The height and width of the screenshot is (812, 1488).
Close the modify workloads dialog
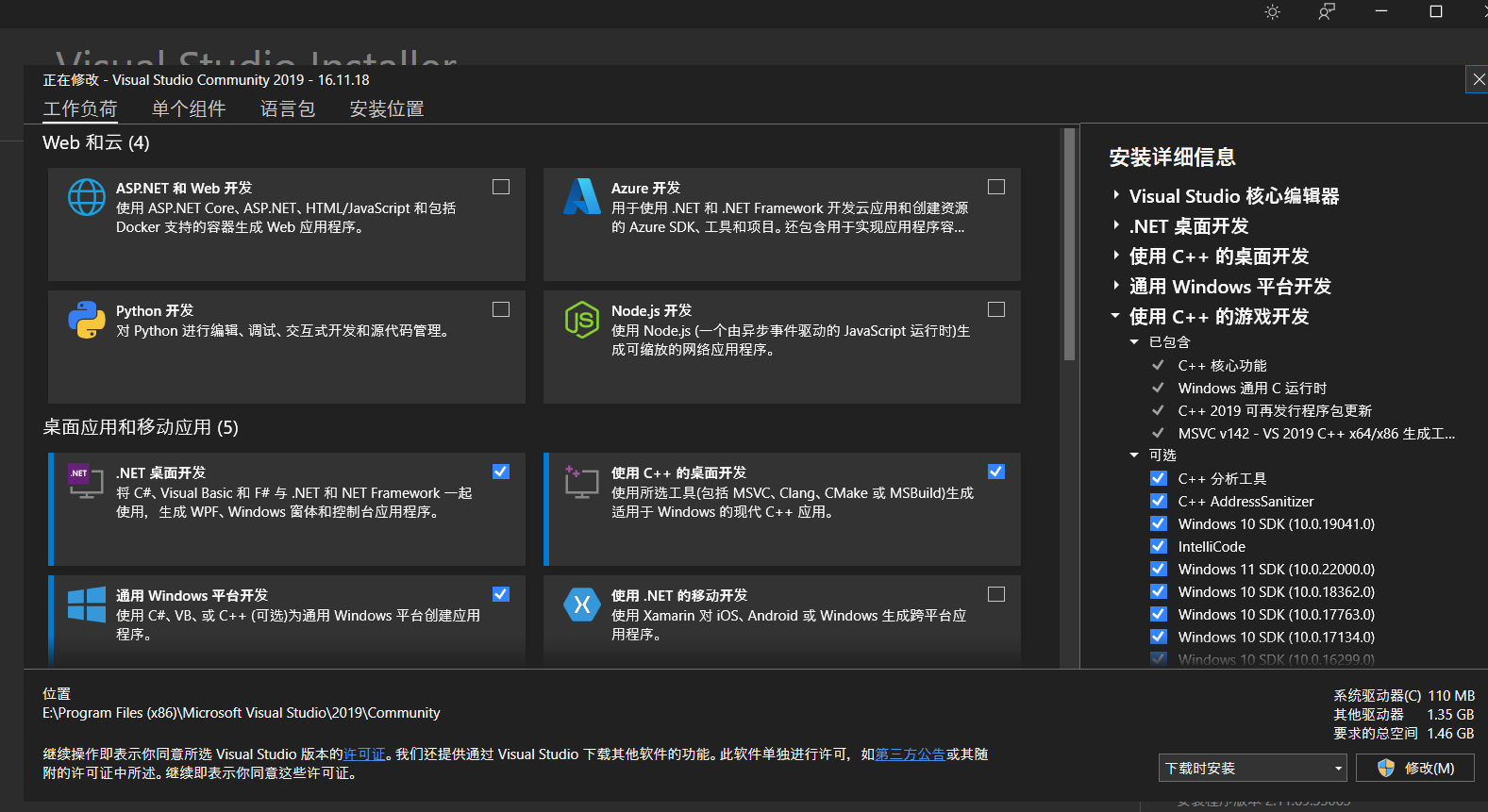click(x=1479, y=80)
